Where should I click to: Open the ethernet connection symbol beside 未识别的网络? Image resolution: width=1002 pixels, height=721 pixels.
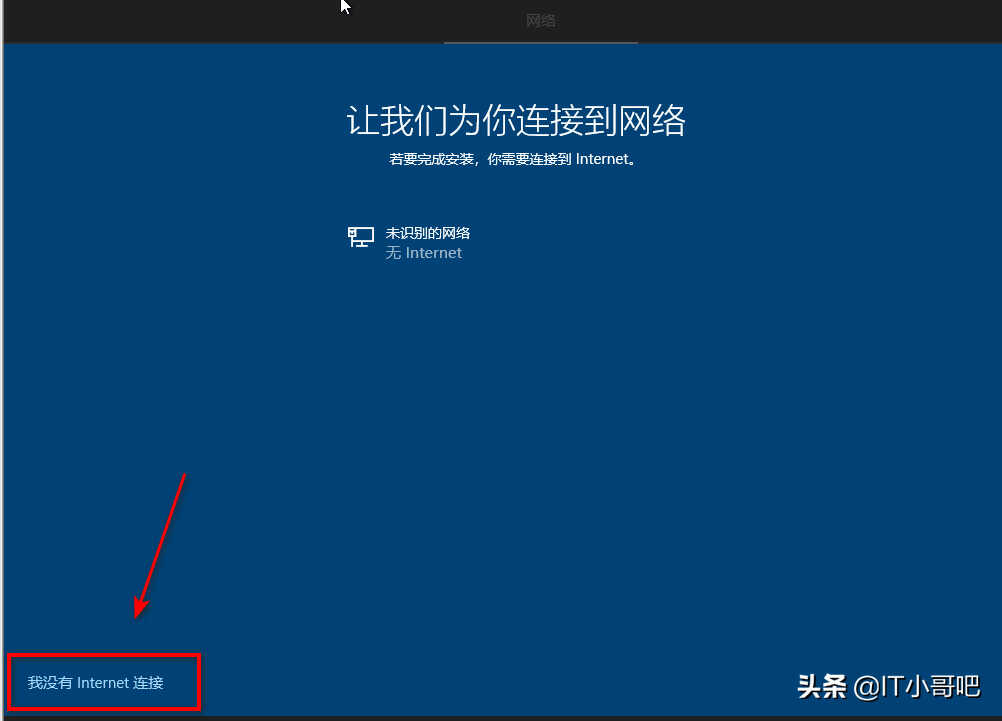[x=360, y=237]
